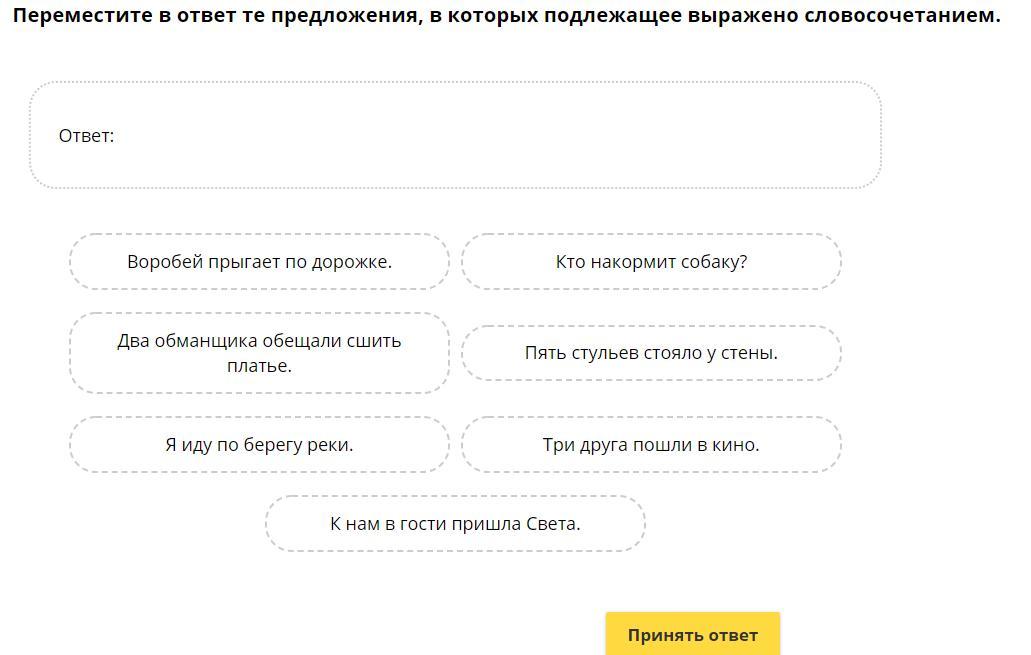Pick card 'Два обманщика обещали сшить платье.'

[259, 353]
